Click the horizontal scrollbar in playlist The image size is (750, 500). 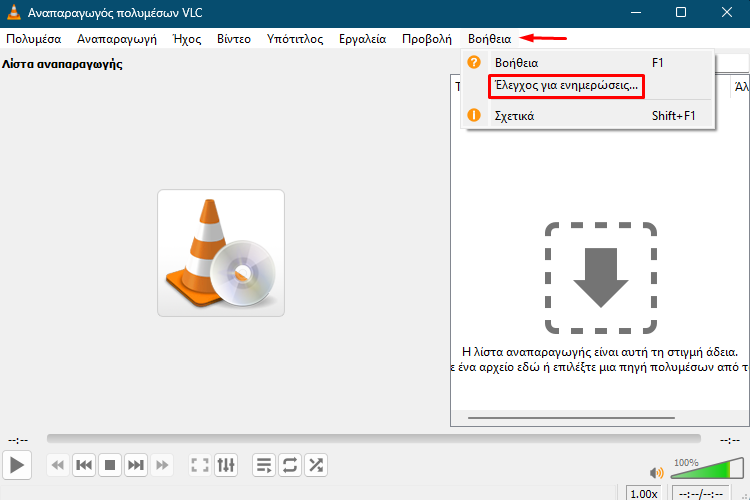point(571,418)
